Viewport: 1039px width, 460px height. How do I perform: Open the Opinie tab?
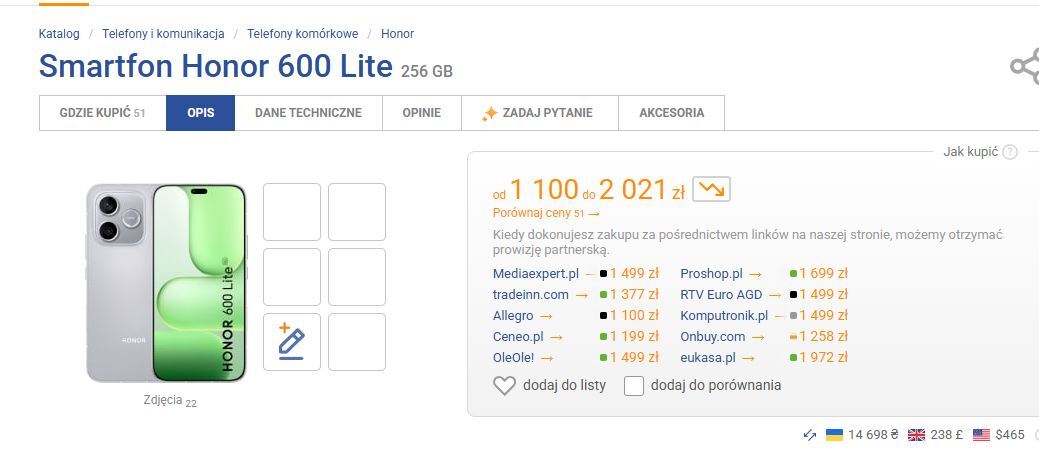click(x=421, y=113)
